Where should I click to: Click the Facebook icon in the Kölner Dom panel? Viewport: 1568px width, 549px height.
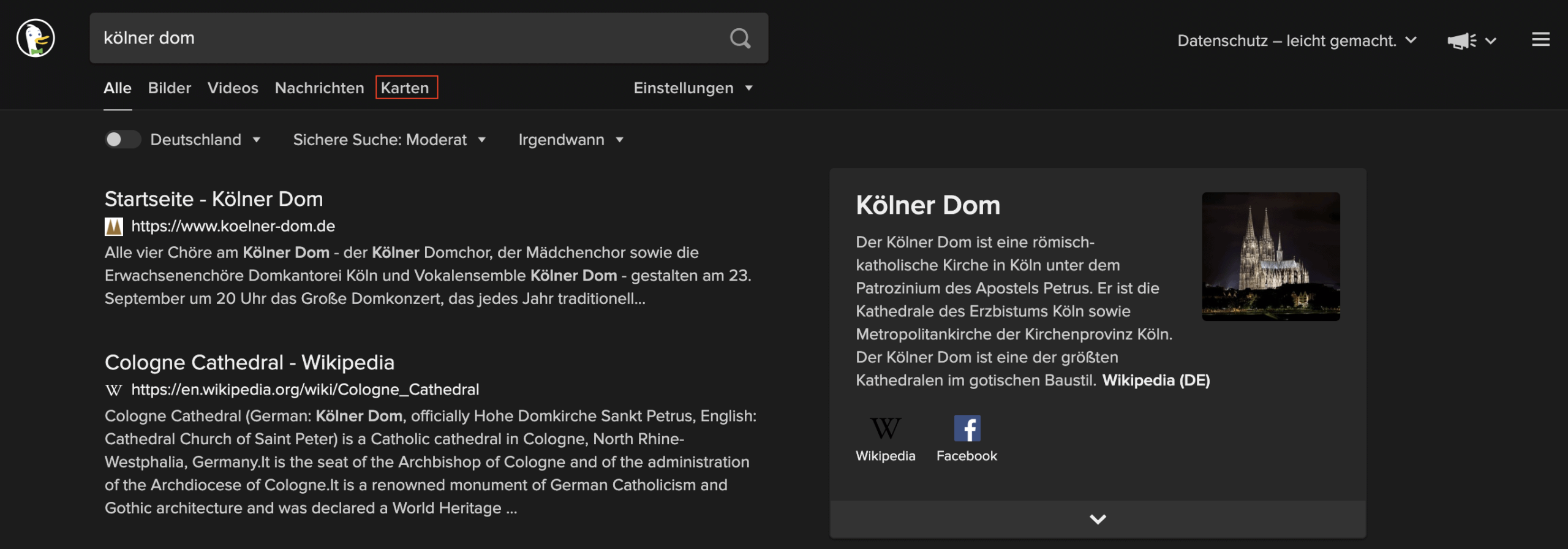click(x=967, y=428)
